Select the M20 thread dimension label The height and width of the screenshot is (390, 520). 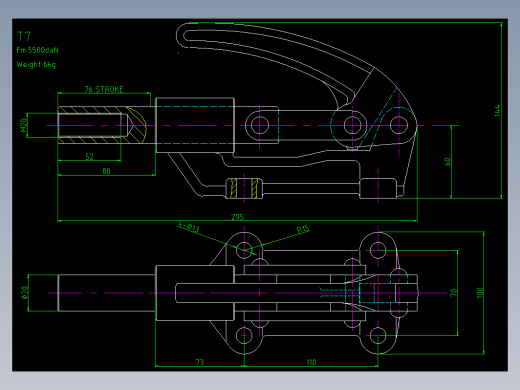[23, 125]
